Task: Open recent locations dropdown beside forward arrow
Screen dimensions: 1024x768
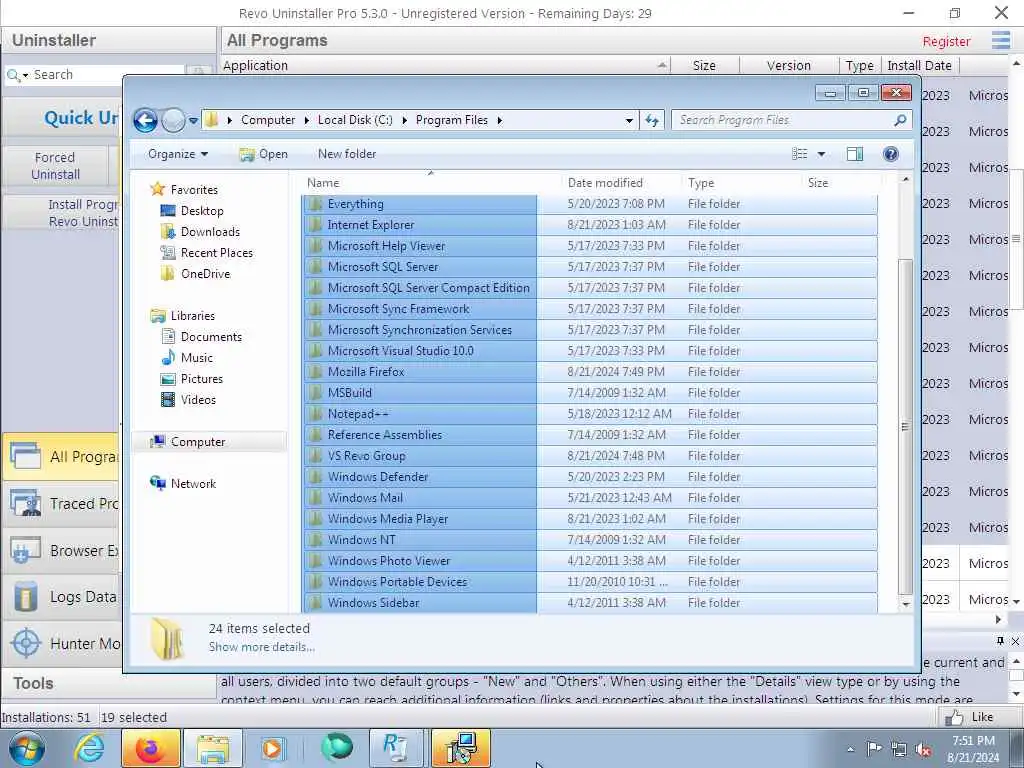Action: 193,121
